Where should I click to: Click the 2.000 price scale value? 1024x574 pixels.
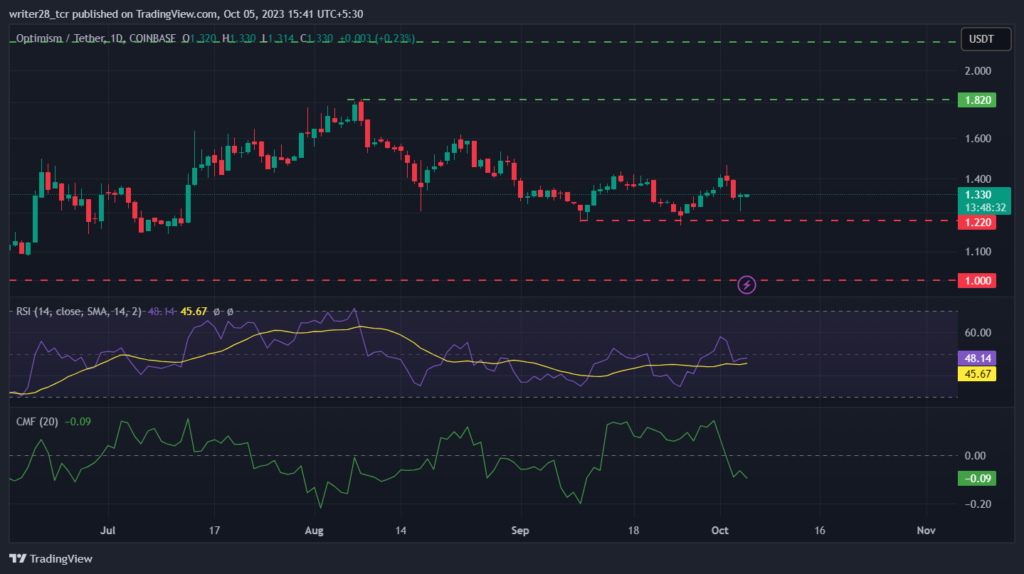[978, 71]
